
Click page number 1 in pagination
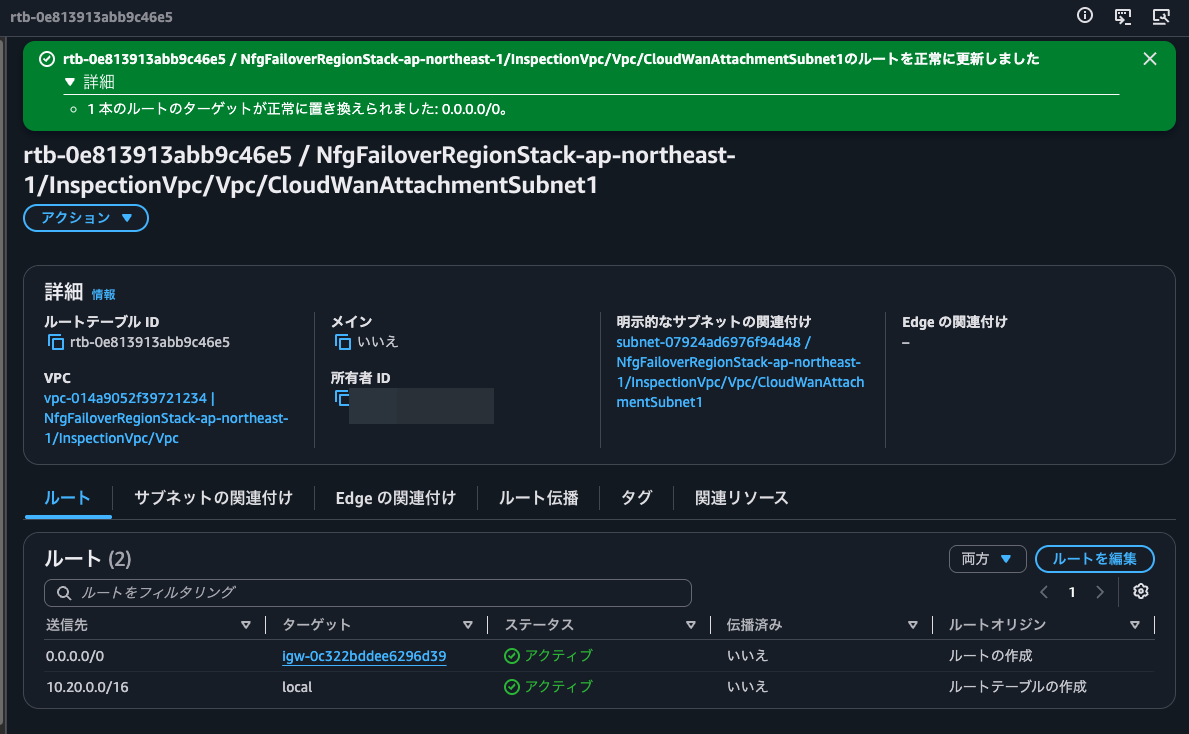(x=1072, y=592)
